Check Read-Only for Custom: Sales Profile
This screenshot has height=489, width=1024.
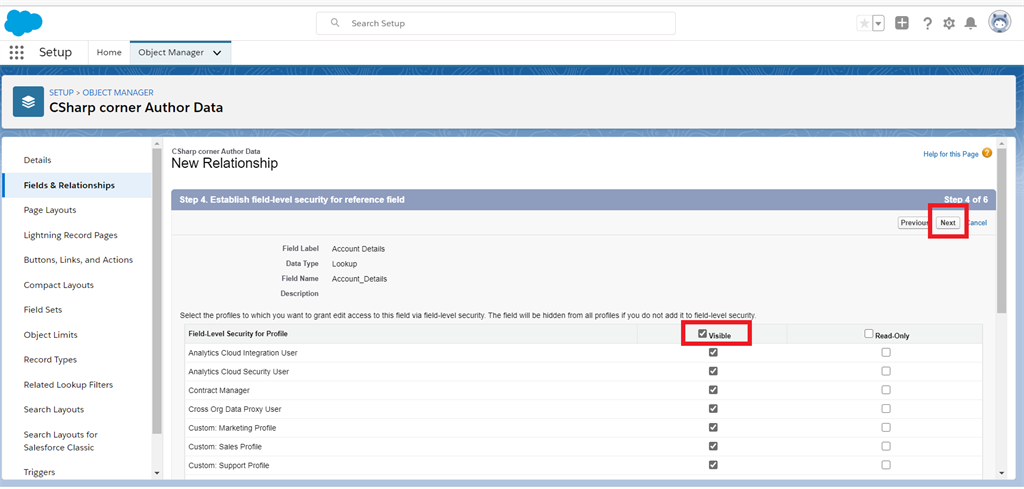[886, 447]
